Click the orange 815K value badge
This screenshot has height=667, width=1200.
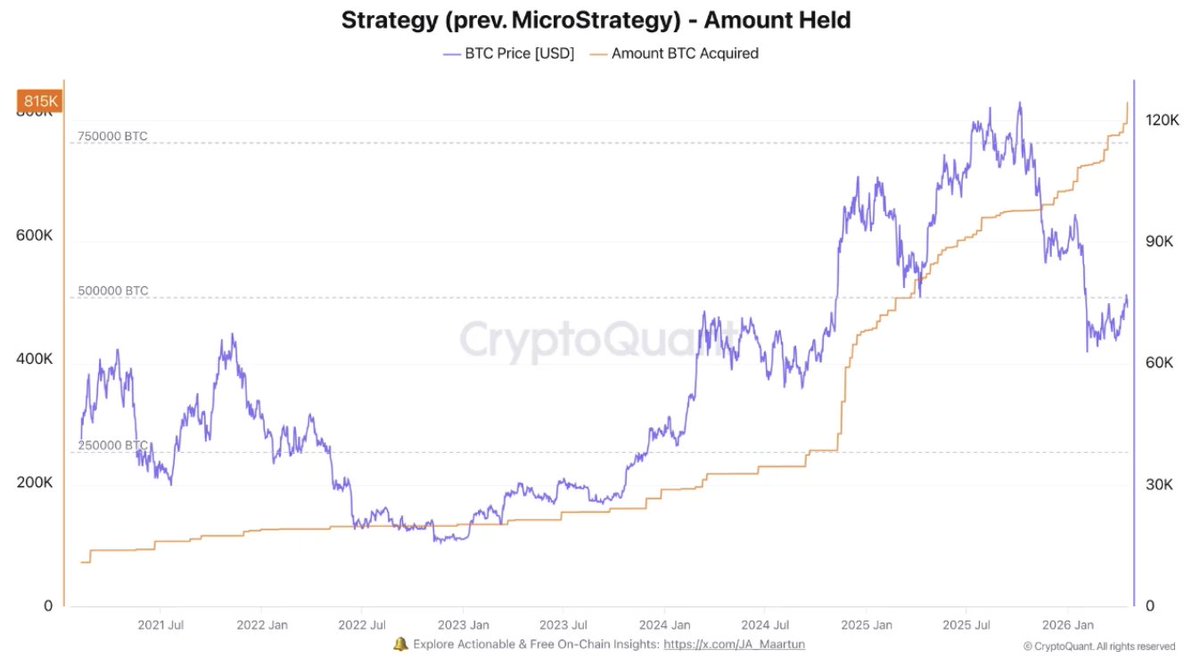(37, 101)
